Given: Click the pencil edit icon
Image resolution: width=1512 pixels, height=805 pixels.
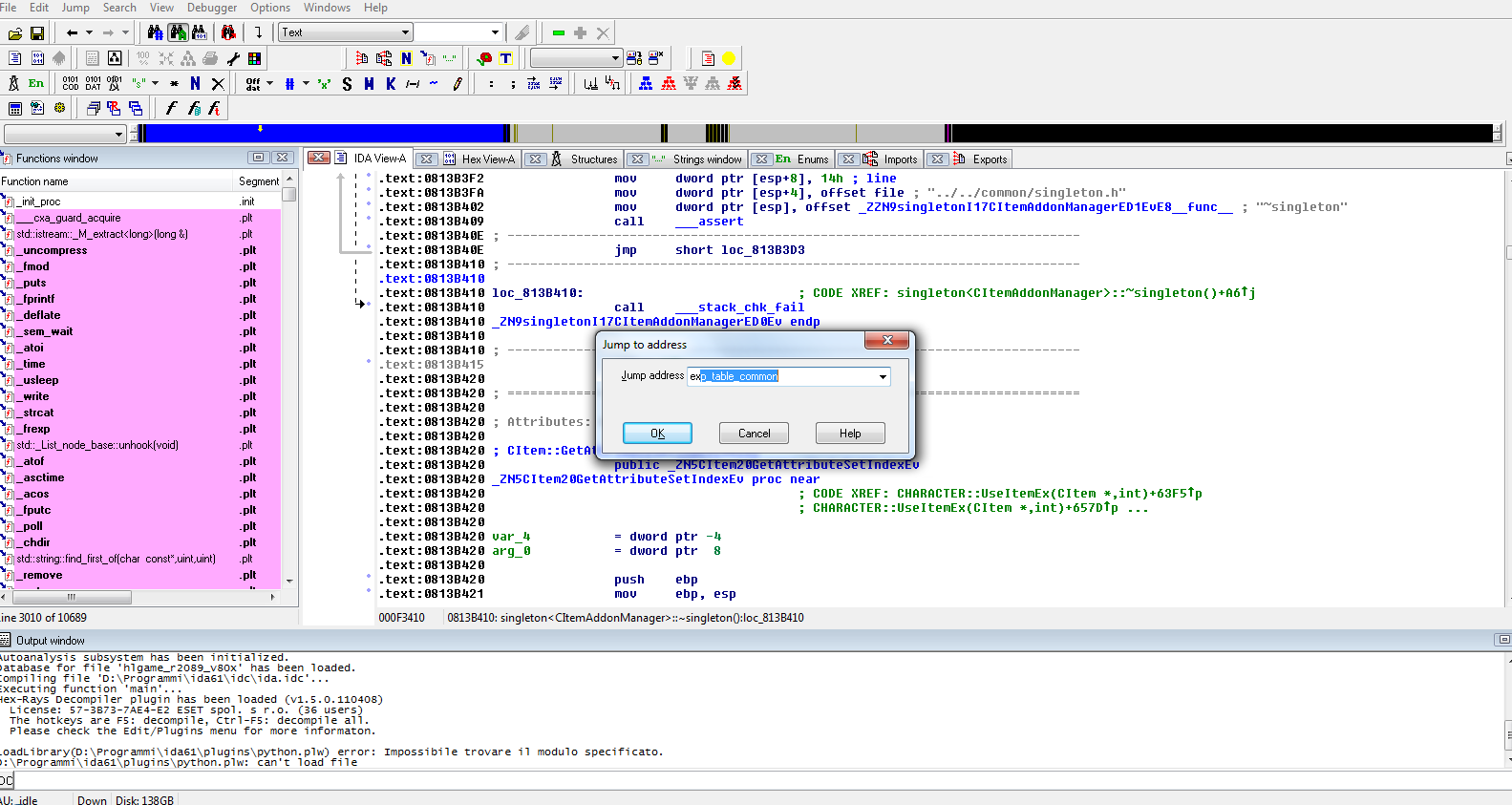Looking at the screenshot, I should click(x=458, y=84).
